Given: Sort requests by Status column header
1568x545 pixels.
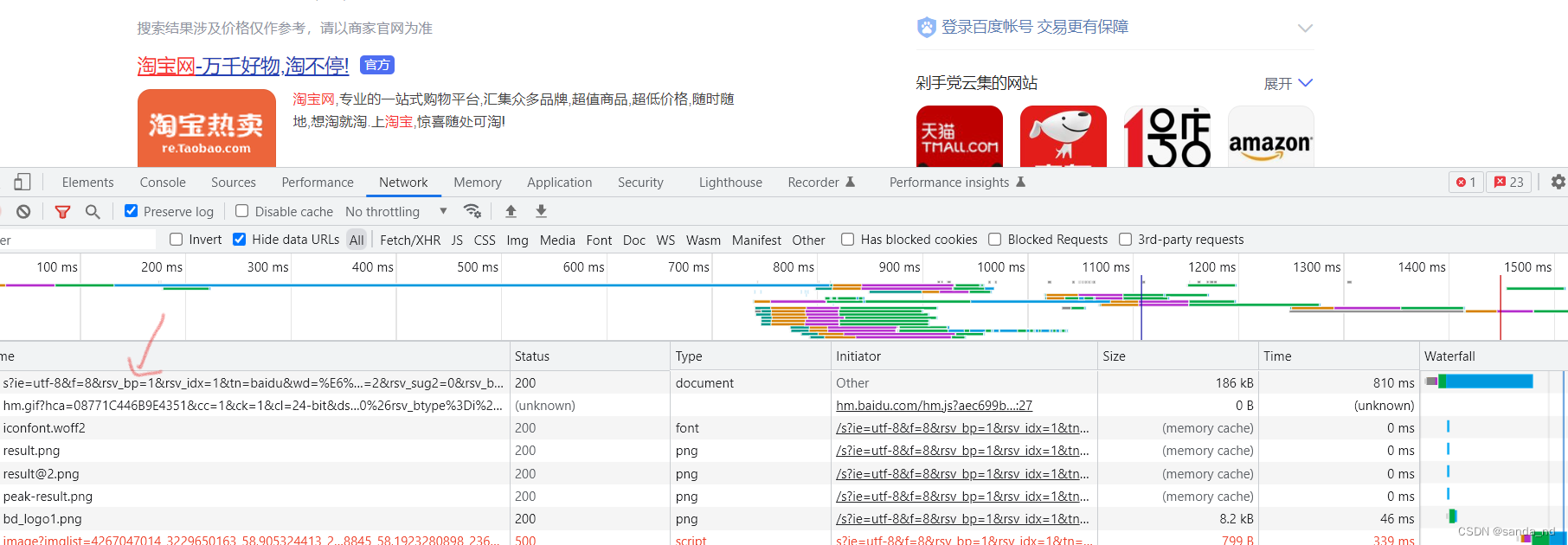Looking at the screenshot, I should pyautogui.click(x=590, y=356).
